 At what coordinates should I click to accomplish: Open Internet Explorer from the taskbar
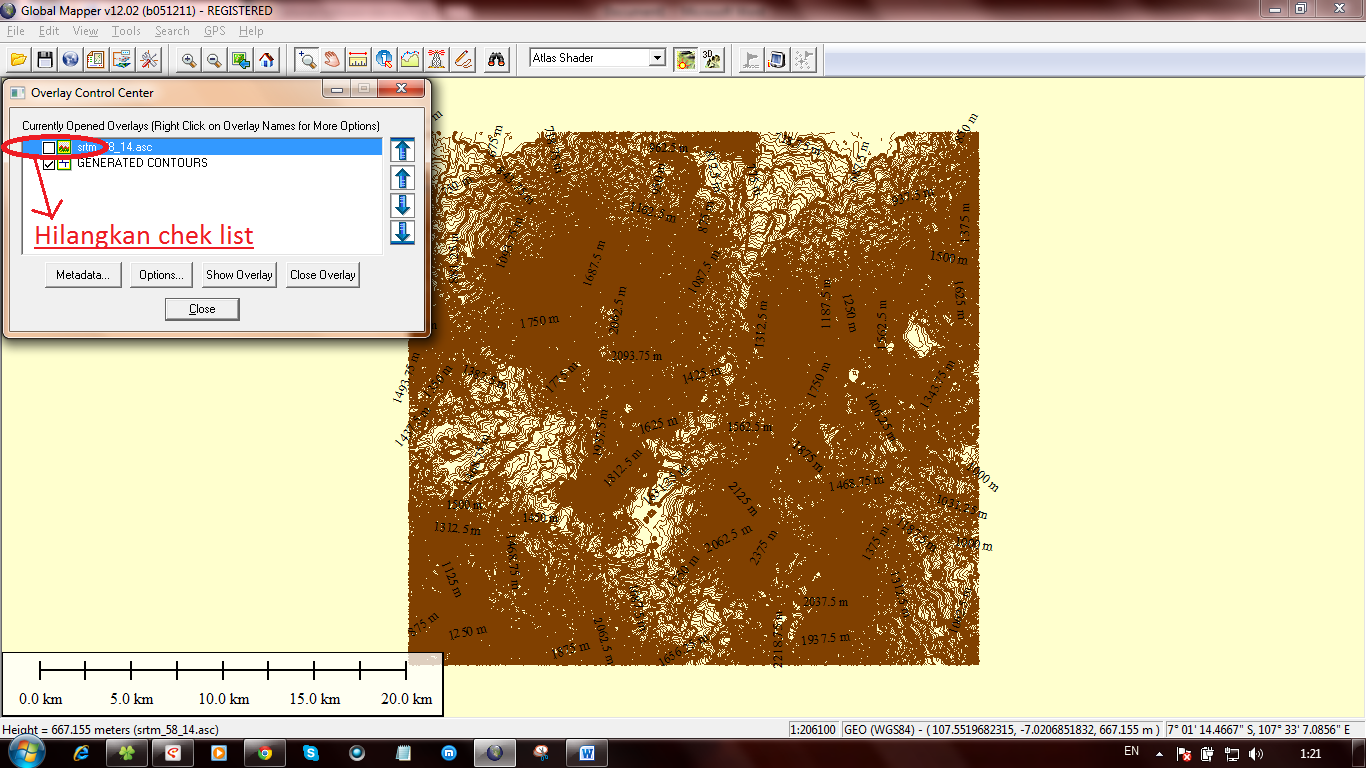click(82, 753)
